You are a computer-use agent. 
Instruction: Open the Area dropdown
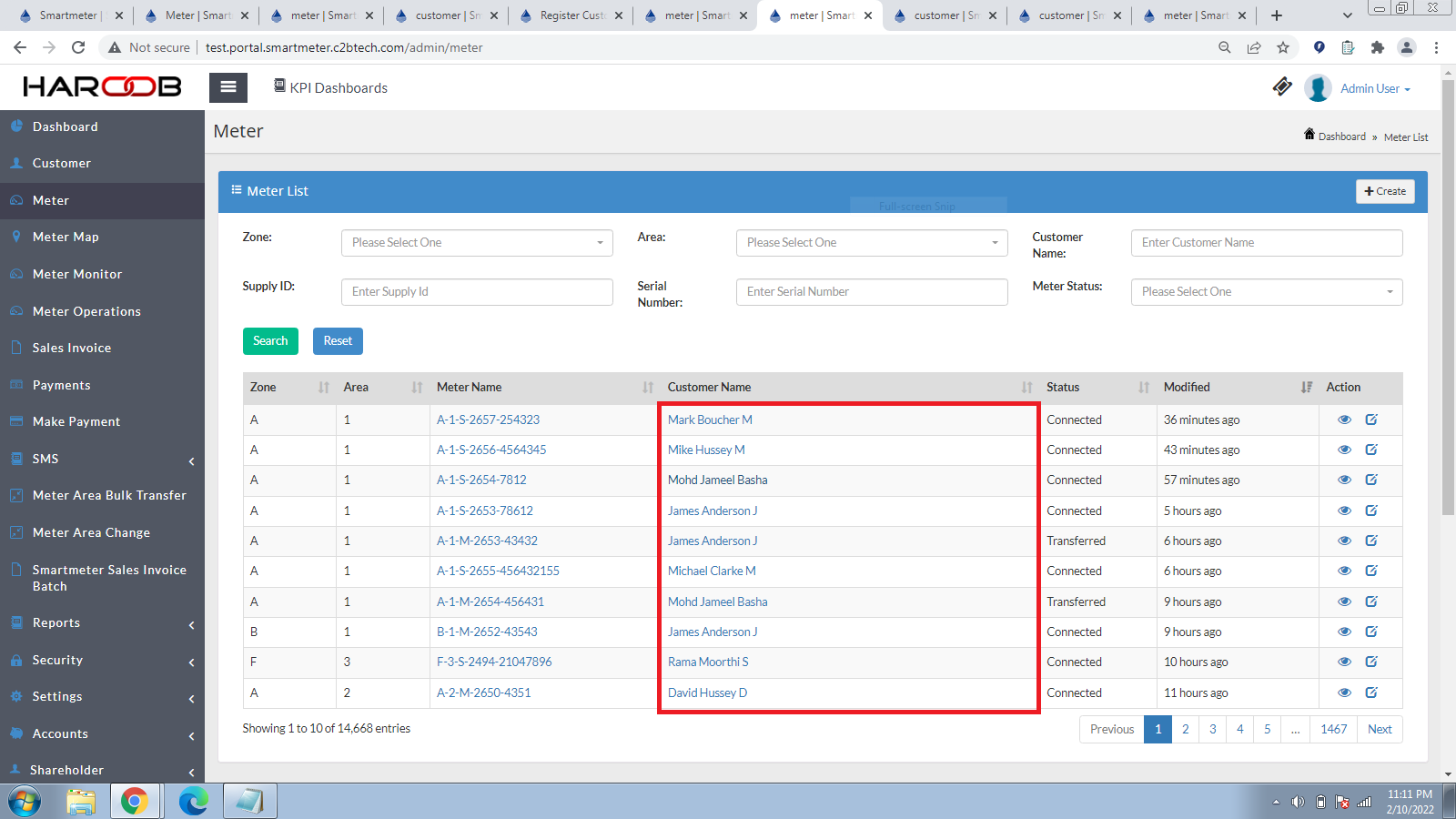872,243
